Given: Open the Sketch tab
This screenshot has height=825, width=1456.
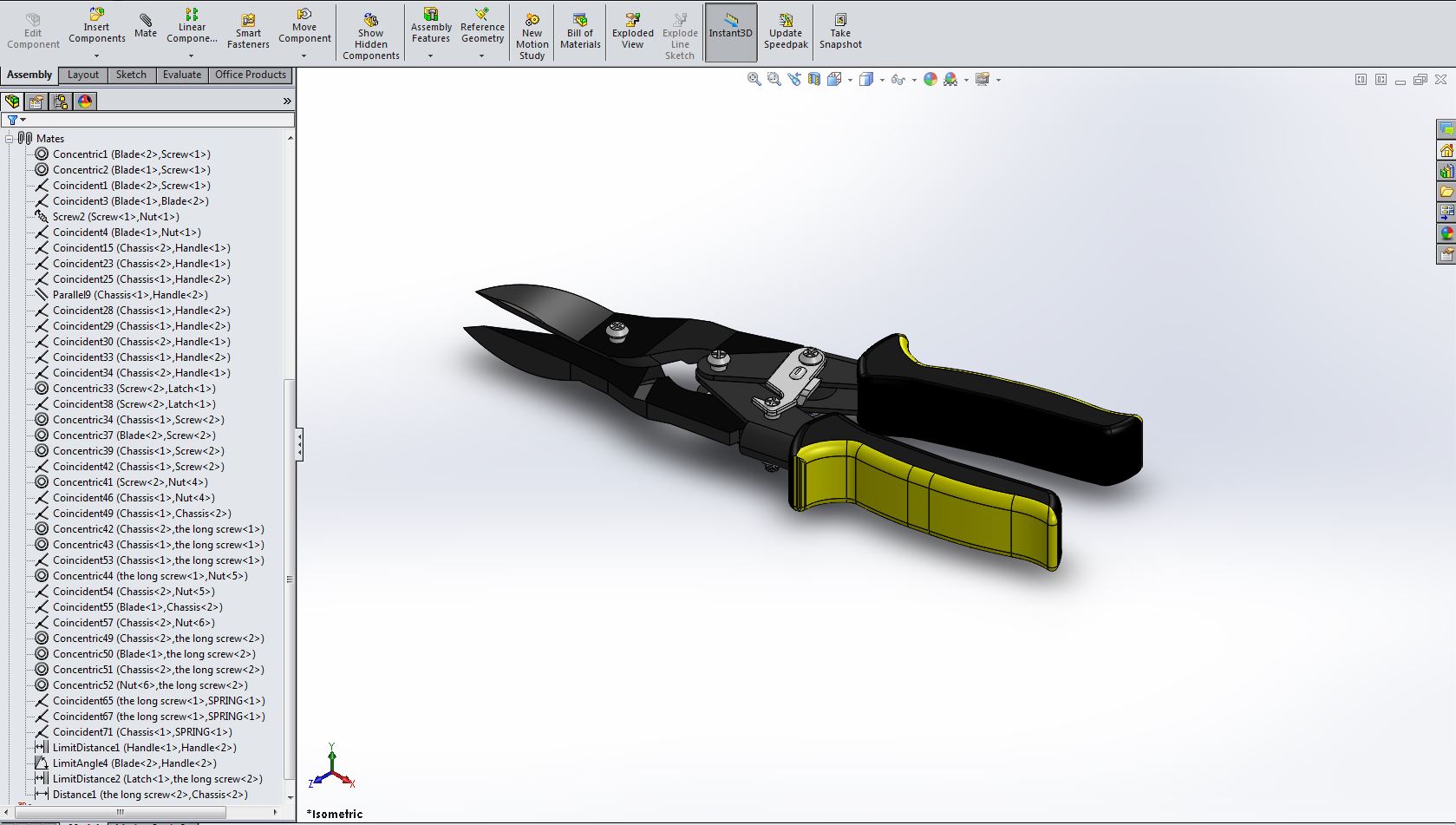Looking at the screenshot, I should 131,75.
